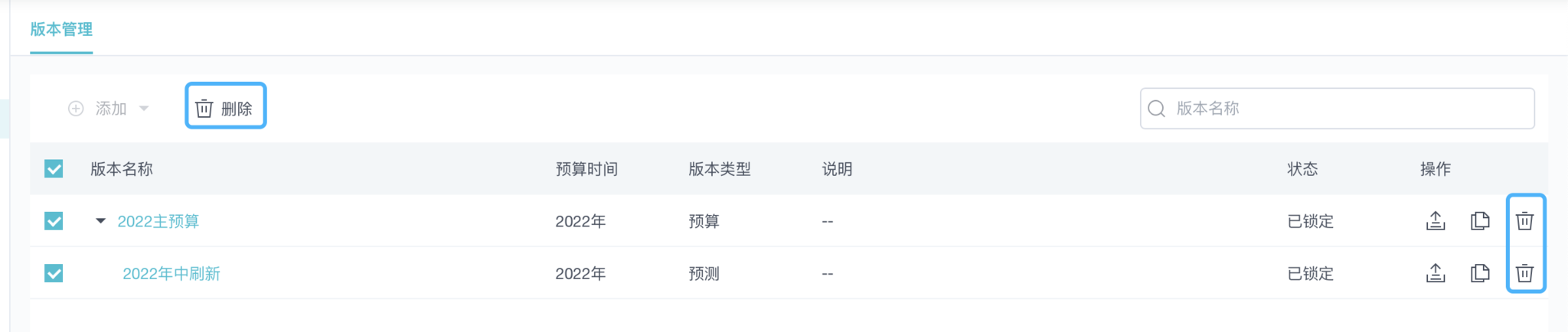Collapse the 2022主预算 tree row
The width and height of the screenshot is (1568, 332).
coord(100,221)
